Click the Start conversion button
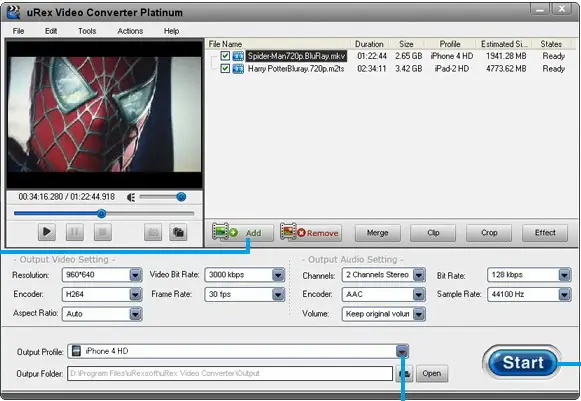Viewport: 581px width, 401px height. (x=522, y=362)
